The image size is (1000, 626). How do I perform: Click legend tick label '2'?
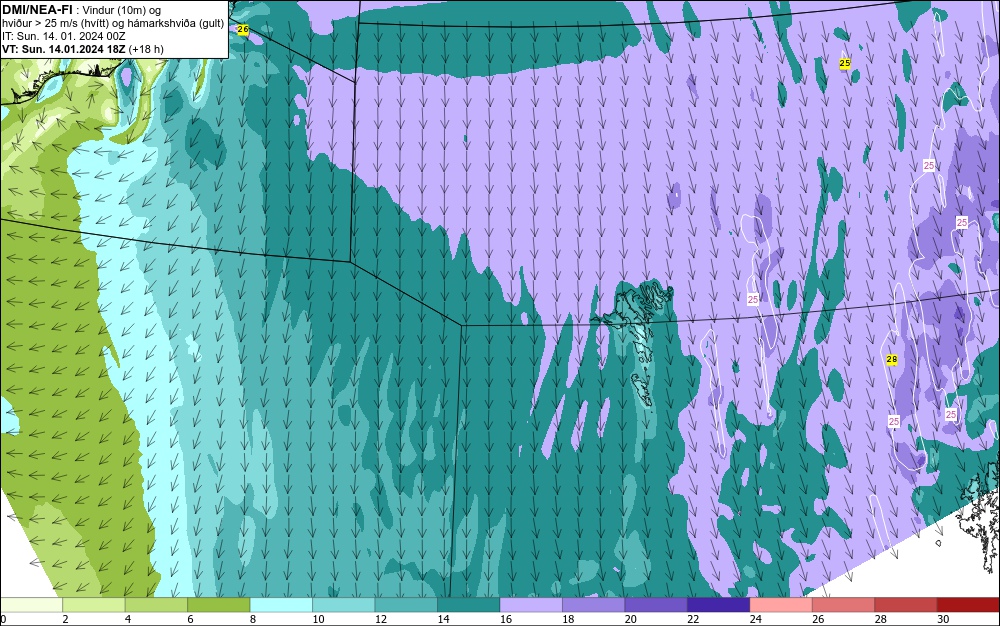65,619
